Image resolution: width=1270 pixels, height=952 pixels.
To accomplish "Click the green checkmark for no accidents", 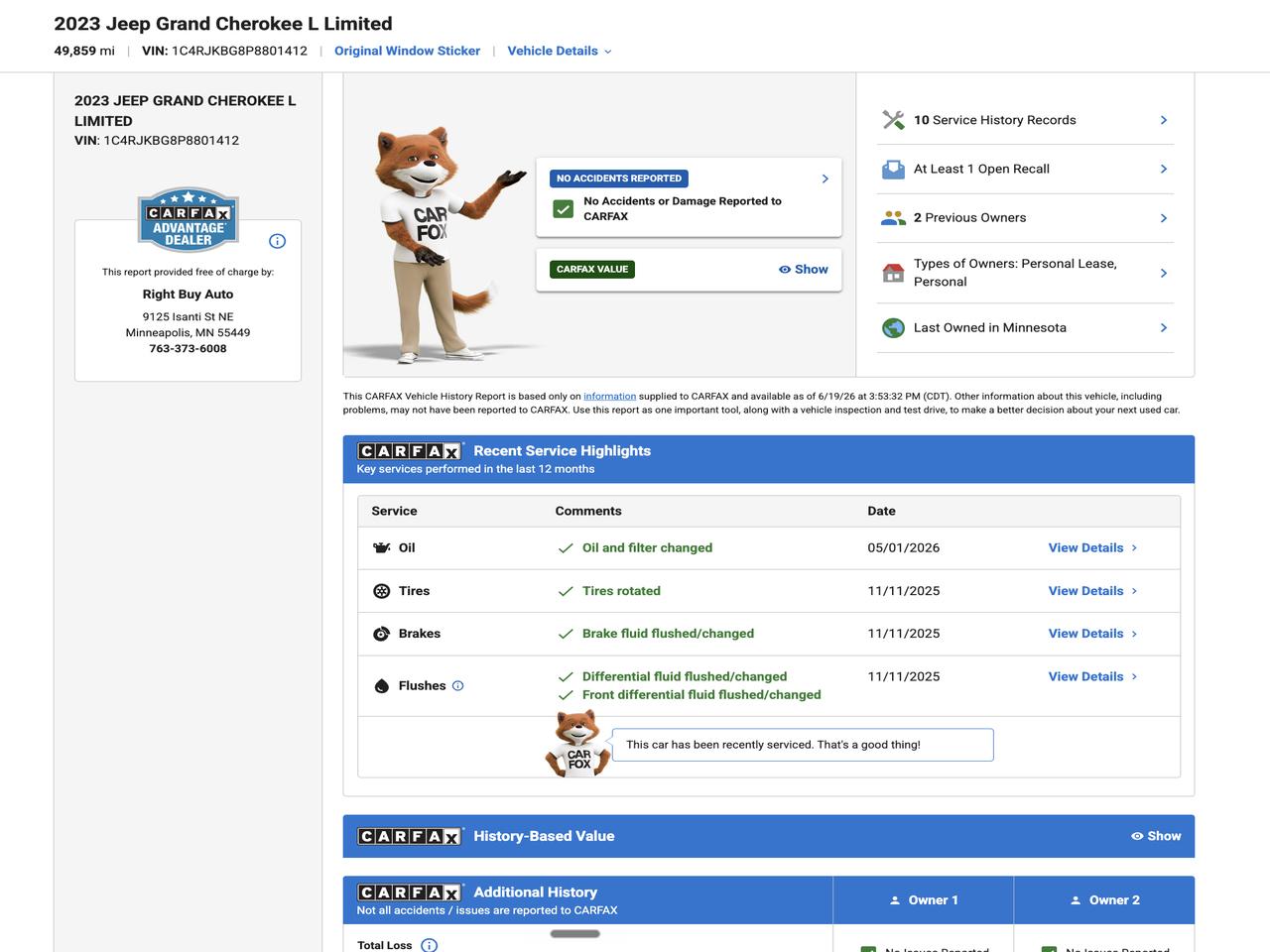I will [564, 209].
